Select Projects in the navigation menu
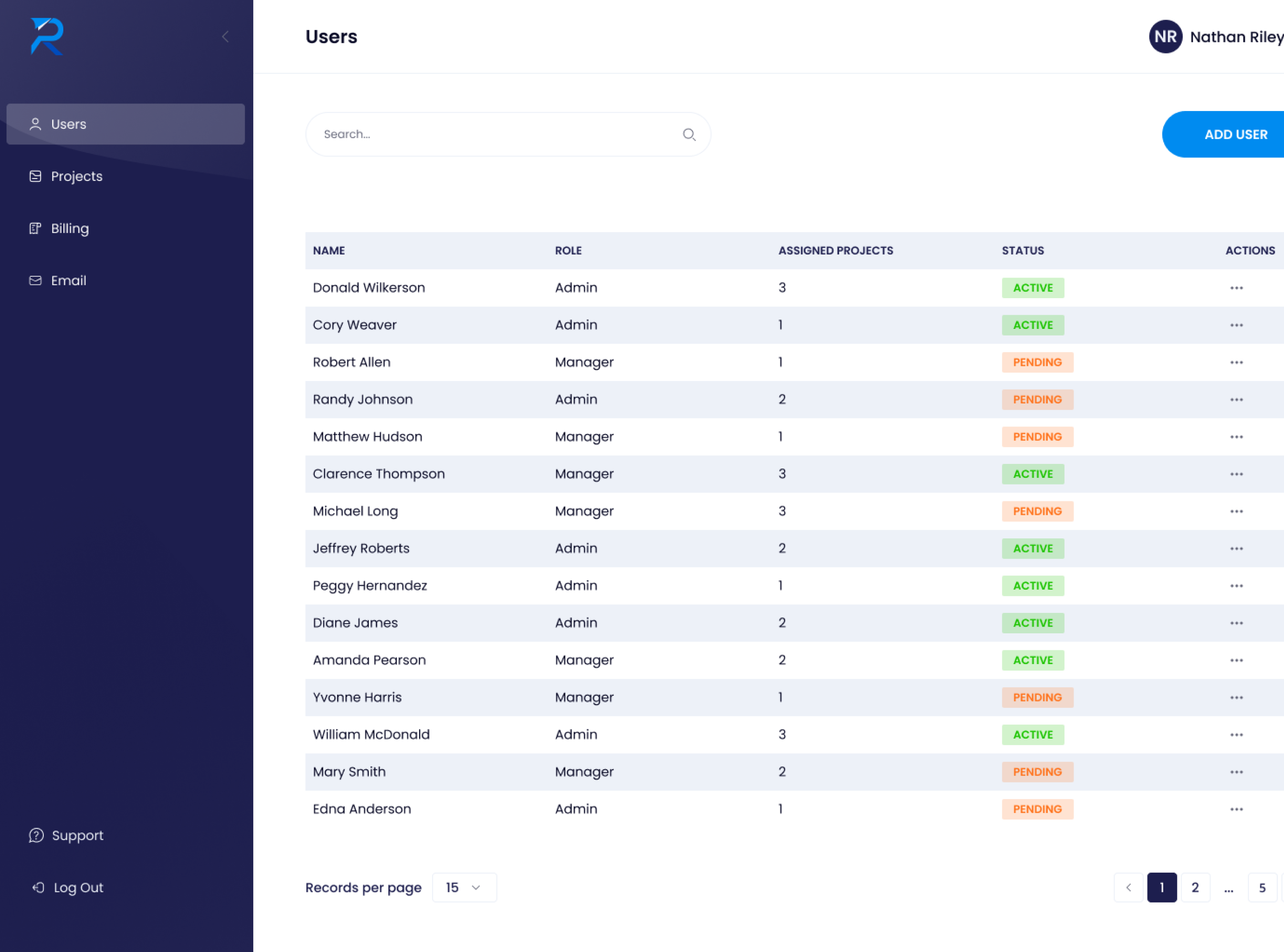The width and height of the screenshot is (1284, 952). pos(77,176)
